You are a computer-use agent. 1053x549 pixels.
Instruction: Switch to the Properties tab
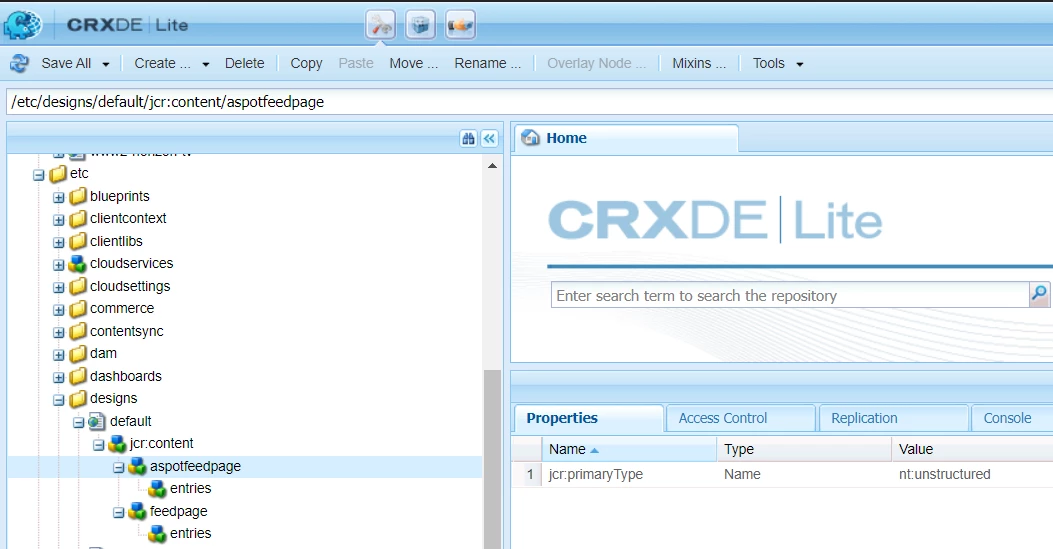point(588,418)
